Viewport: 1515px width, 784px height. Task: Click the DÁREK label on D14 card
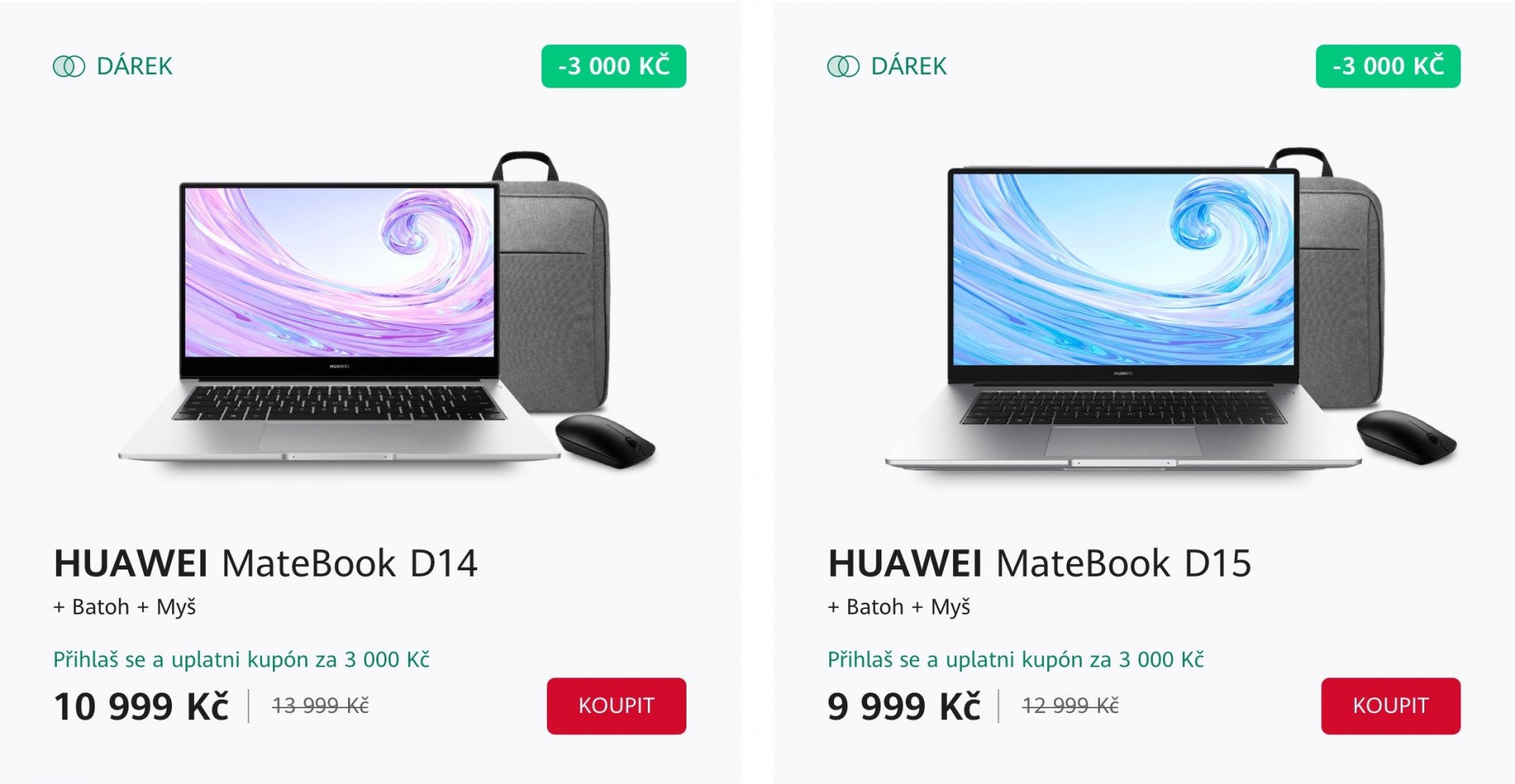point(134,66)
